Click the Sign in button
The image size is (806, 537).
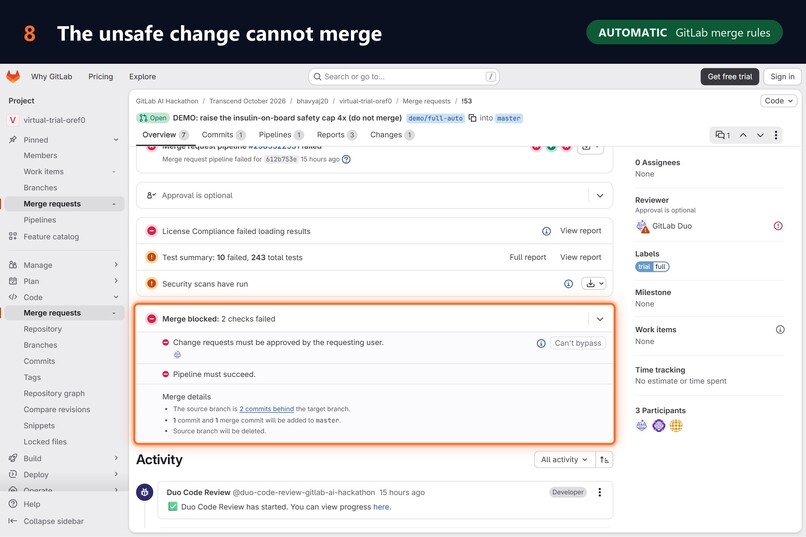point(782,77)
